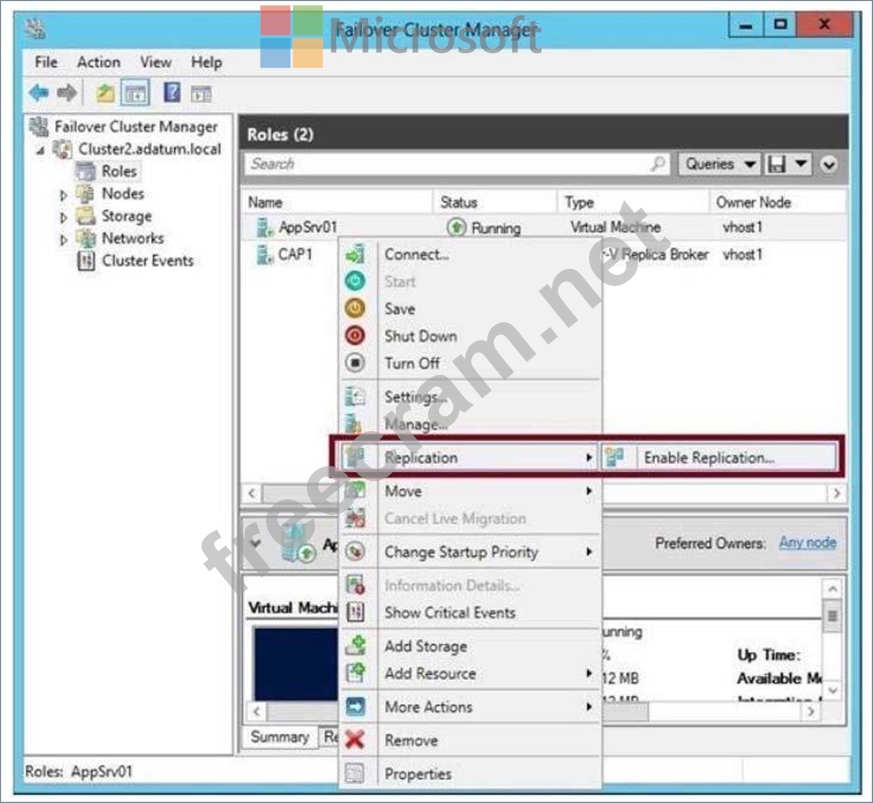This screenshot has height=803, width=873.
Task: Click the roles list right scroll arrow
Action: tap(836, 493)
